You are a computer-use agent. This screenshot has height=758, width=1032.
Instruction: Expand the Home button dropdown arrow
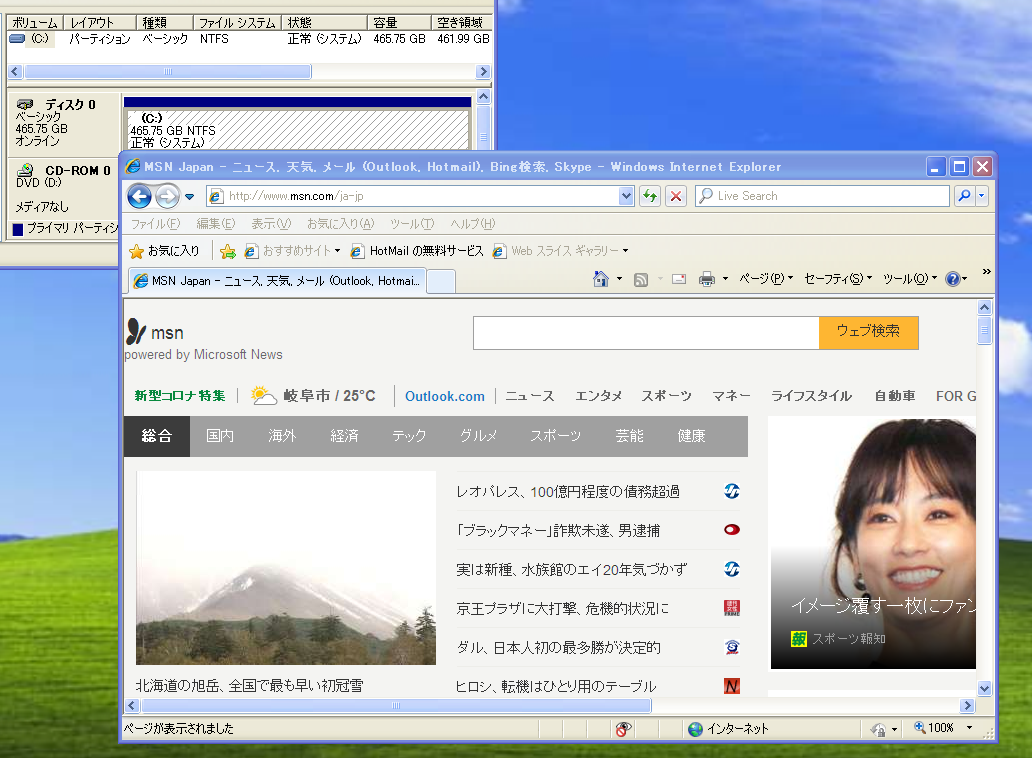619,279
